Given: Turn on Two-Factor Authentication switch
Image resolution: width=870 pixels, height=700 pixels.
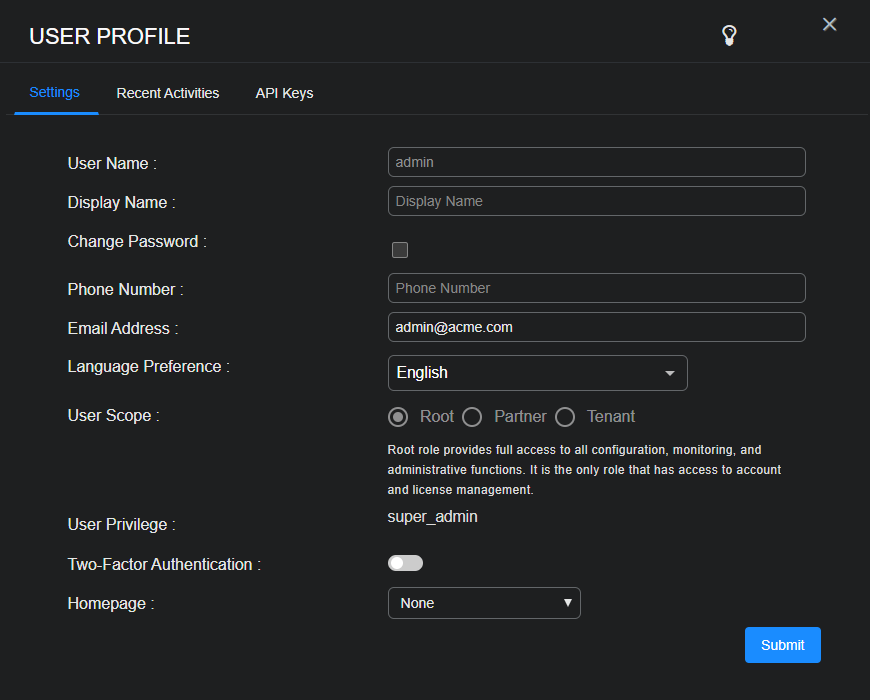Looking at the screenshot, I should coord(405,563).
